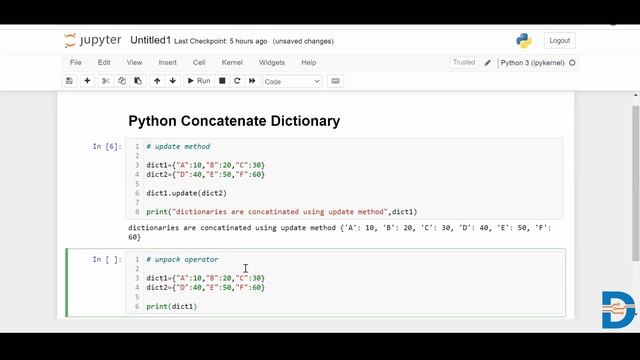Screen dimensions: 640x360
Task: Move selected cell up arrow
Action: [157, 81]
